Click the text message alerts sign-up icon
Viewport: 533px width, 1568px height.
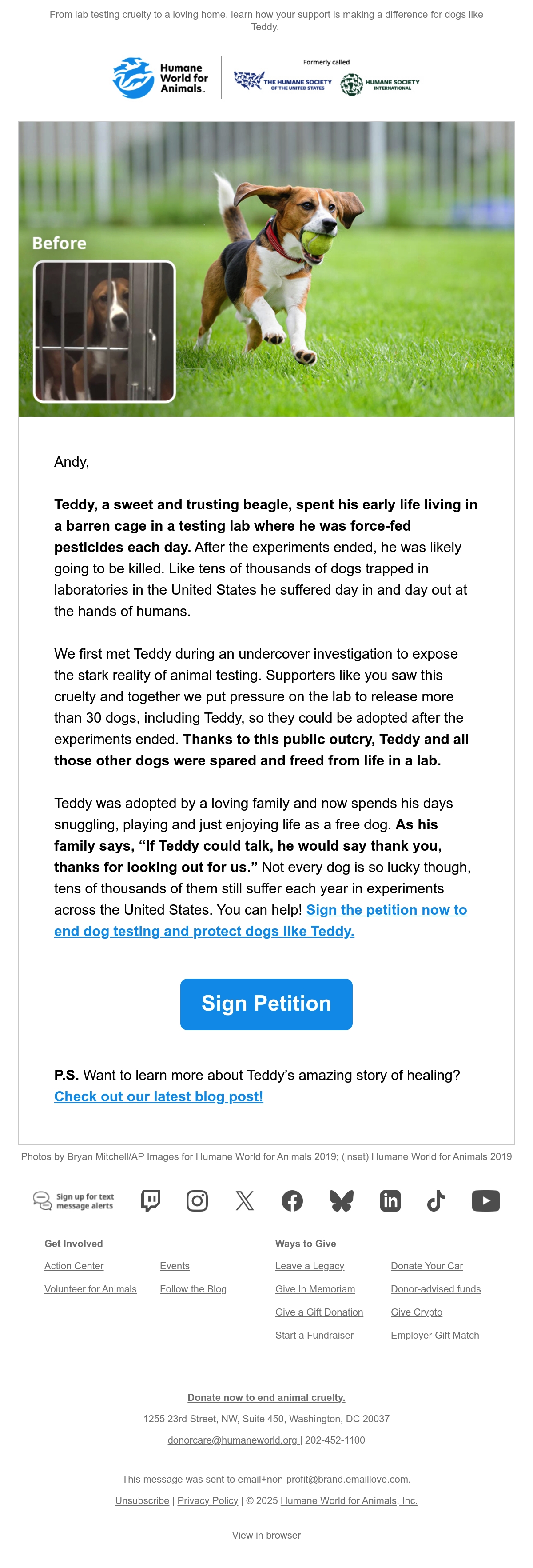coord(73,1200)
